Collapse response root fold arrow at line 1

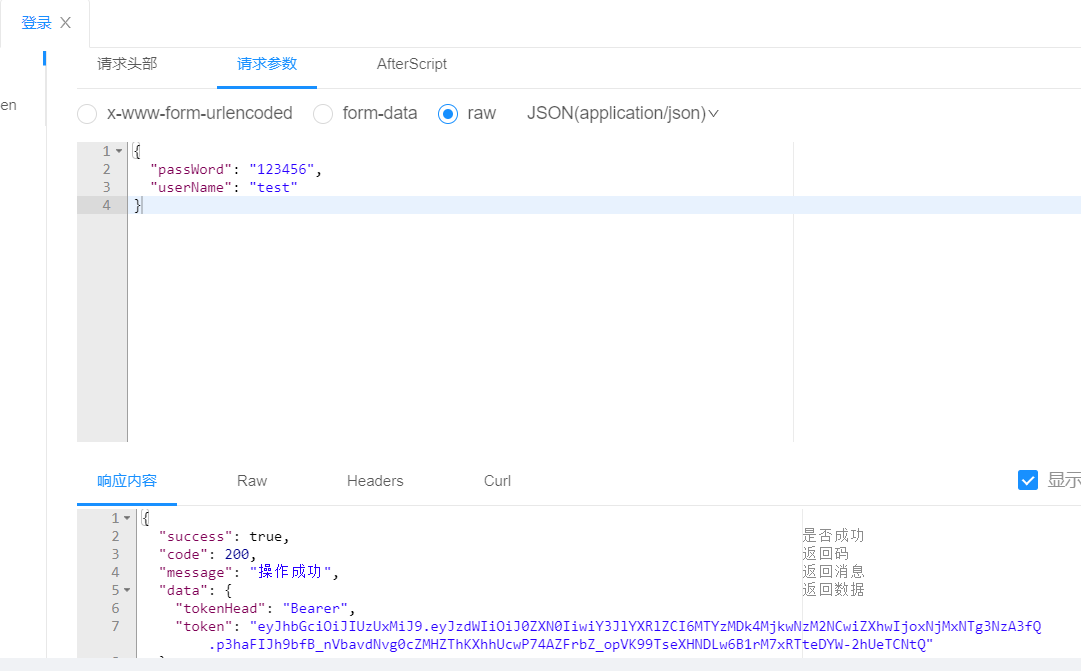pyautogui.click(x=128, y=518)
